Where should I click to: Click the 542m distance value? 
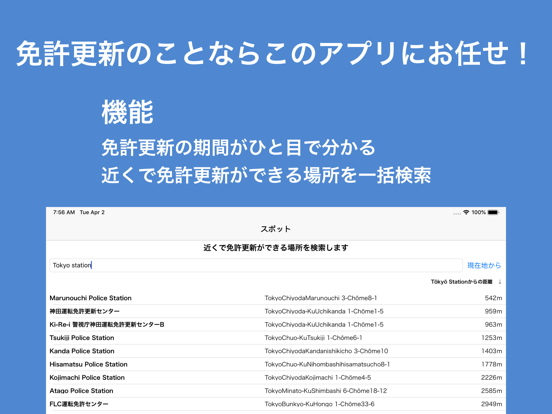[x=493, y=298]
